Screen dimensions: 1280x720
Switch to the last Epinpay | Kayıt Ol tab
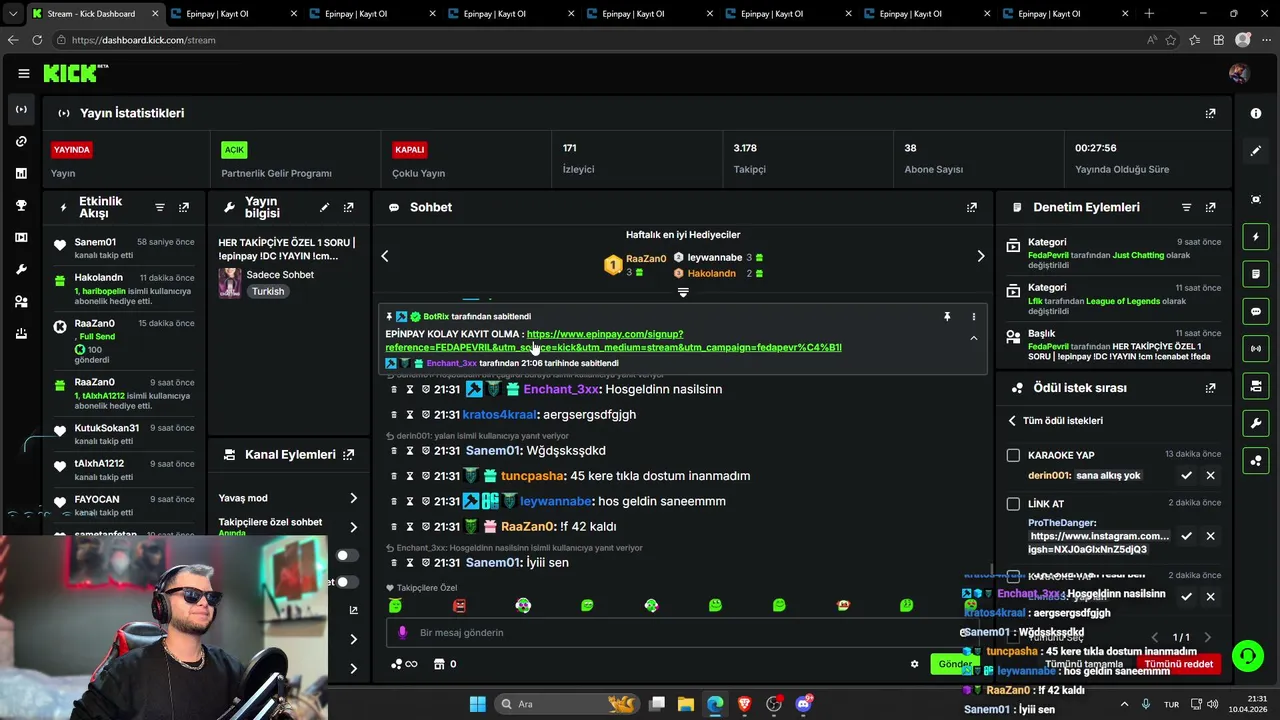coord(1065,14)
